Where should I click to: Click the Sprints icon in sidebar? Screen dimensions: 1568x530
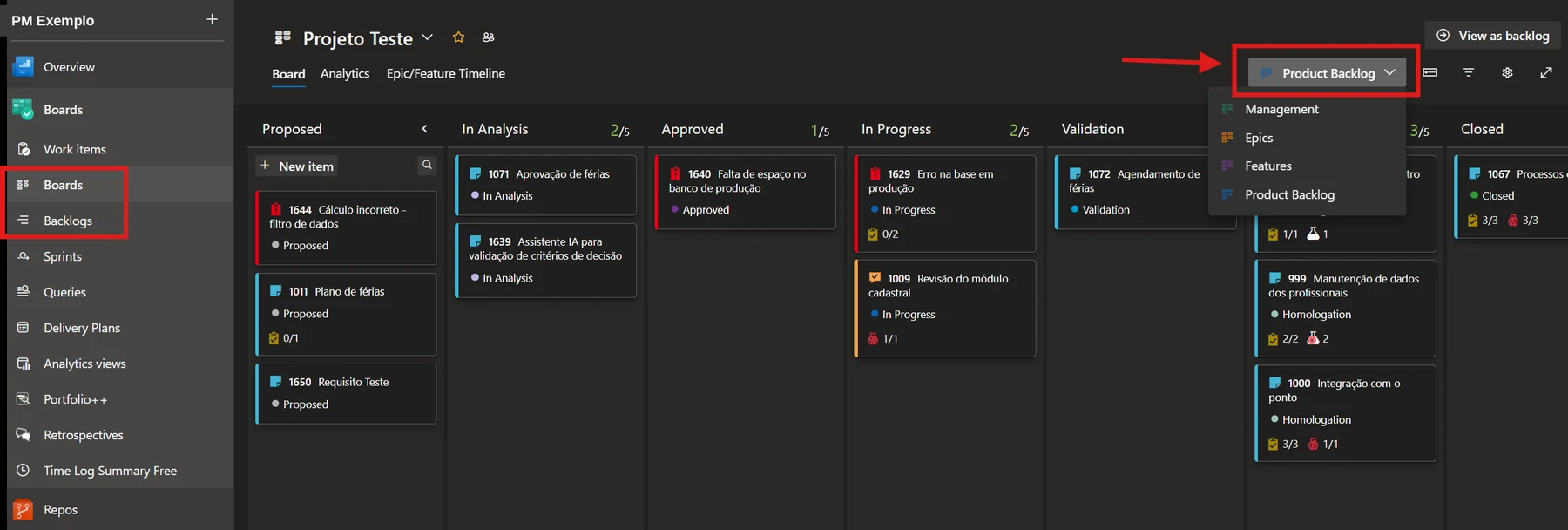coord(24,256)
